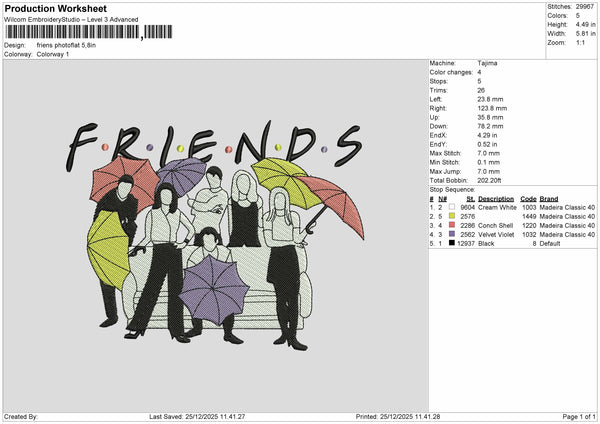Click the Color changes label
This screenshot has width=600, height=424.
pos(451,72)
